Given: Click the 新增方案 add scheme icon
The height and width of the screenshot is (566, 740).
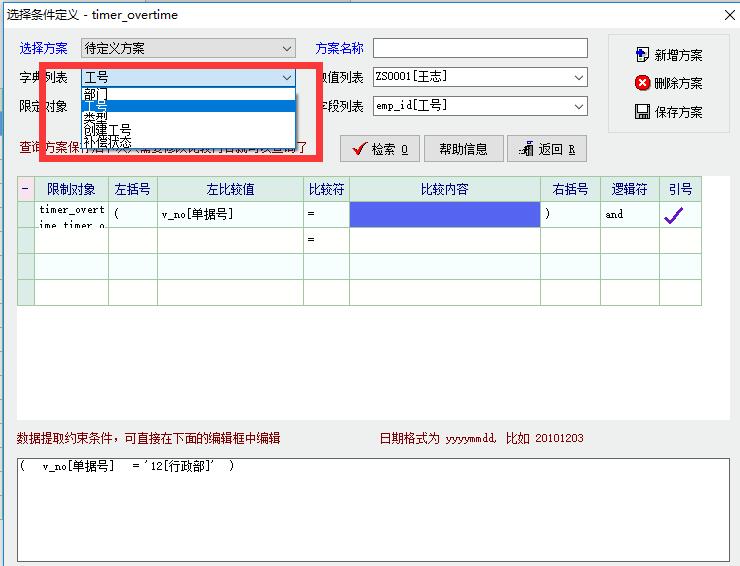Looking at the screenshot, I should pyautogui.click(x=642, y=55).
